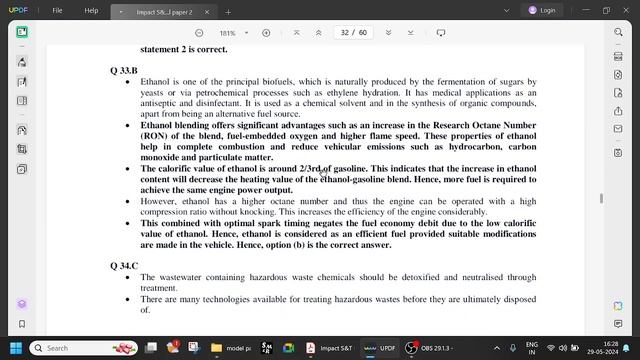Open the Wi-Fi network tray icon
The height and width of the screenshot is (360, 640).
click(x=551, y=348)
